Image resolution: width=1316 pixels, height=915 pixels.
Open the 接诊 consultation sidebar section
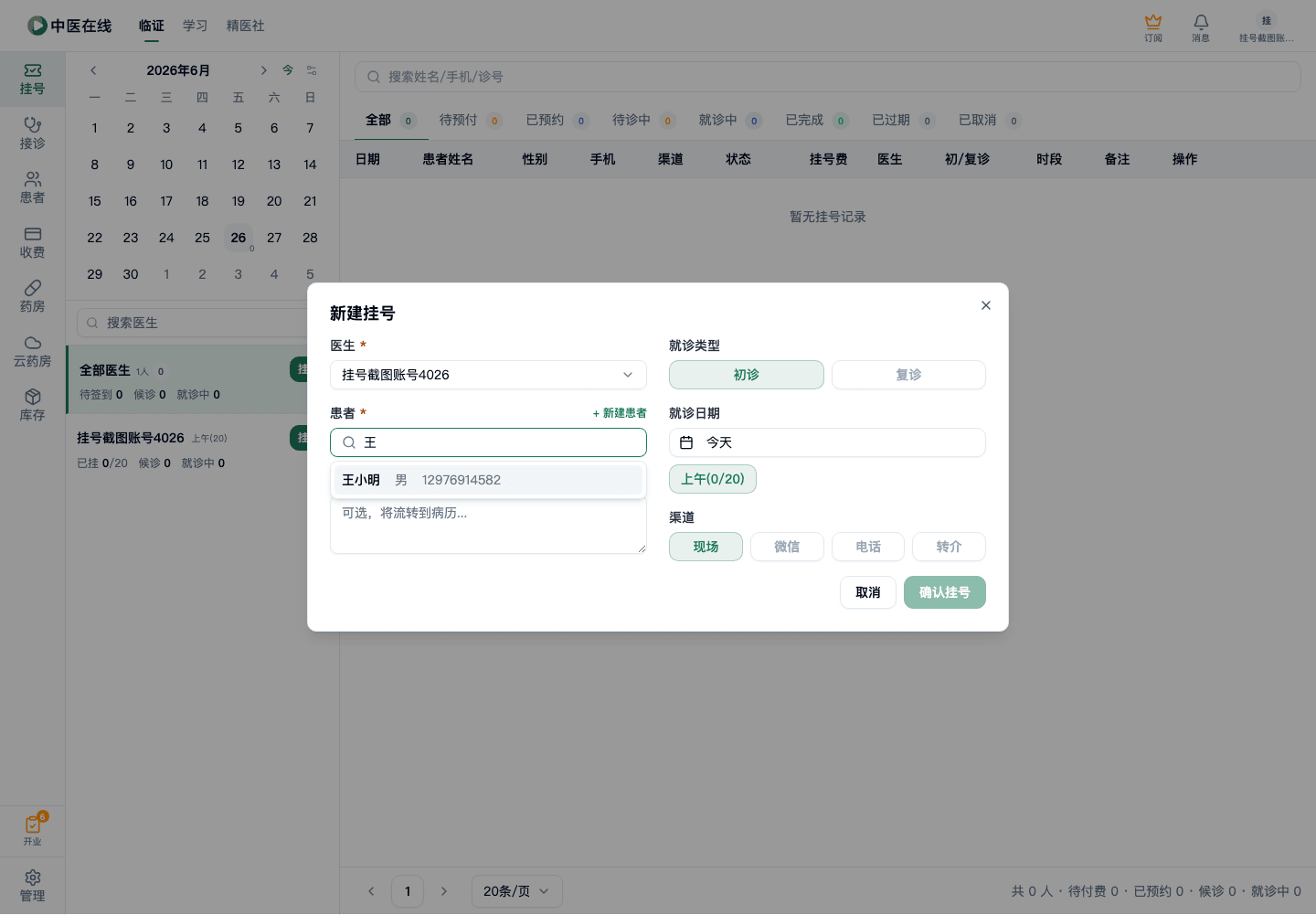pyautogui.click(x=32, y=133)
